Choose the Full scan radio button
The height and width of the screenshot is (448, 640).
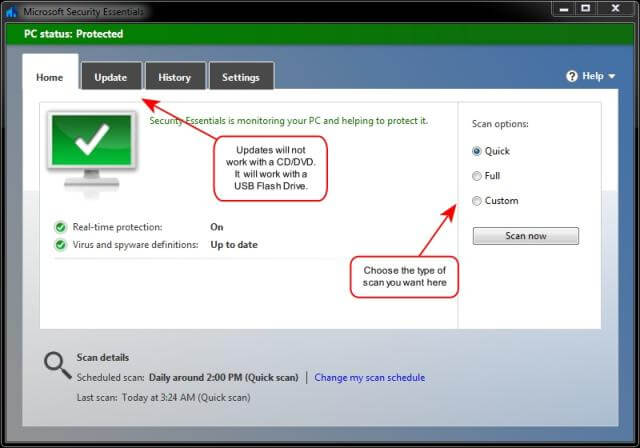(477, 176)
